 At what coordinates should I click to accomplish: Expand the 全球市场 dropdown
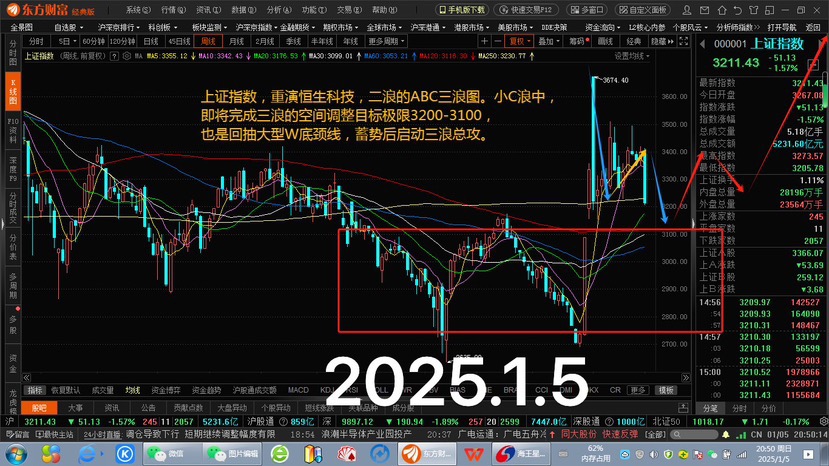coord(384,27)
